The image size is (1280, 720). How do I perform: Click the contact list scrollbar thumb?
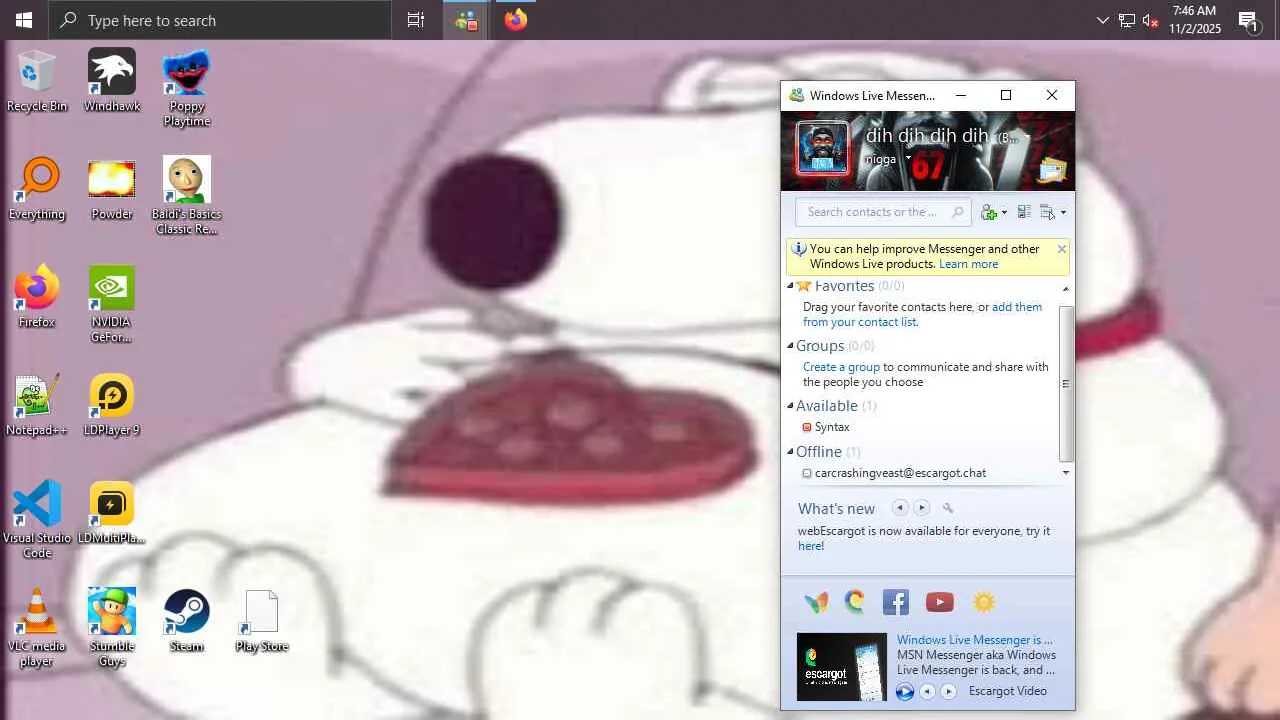pos(1066,383)
